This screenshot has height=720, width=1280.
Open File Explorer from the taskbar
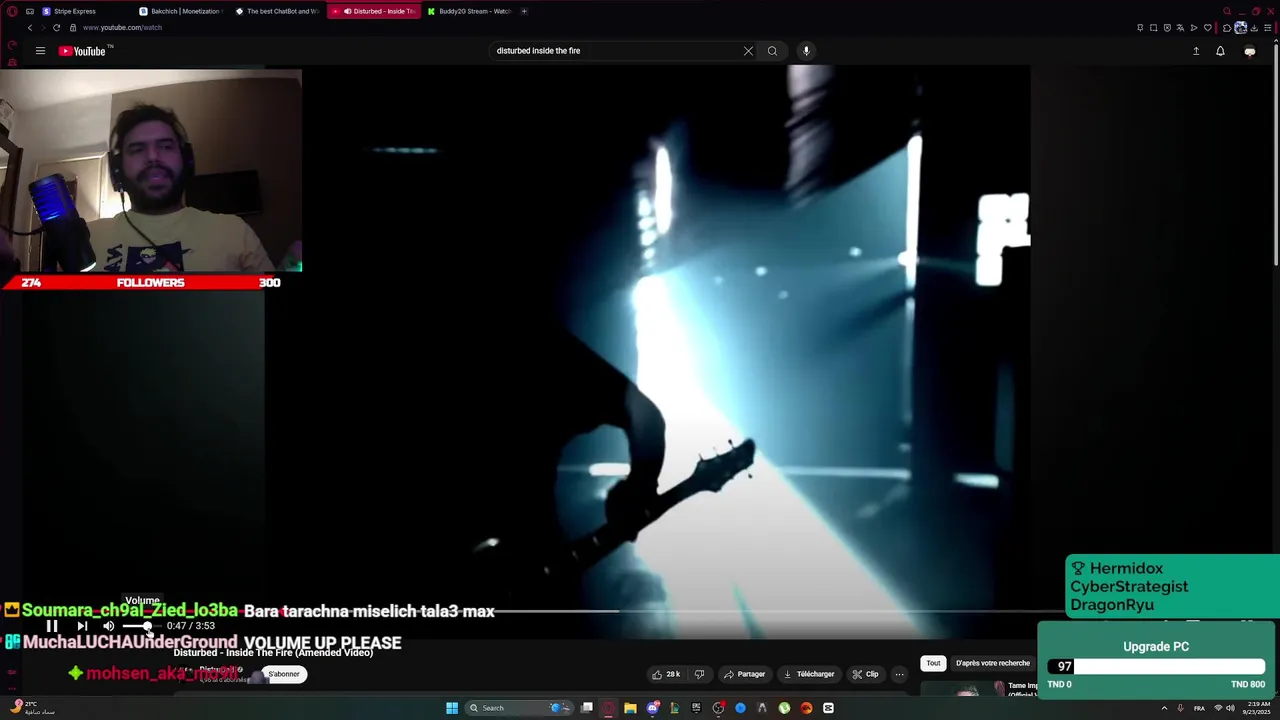630,708
